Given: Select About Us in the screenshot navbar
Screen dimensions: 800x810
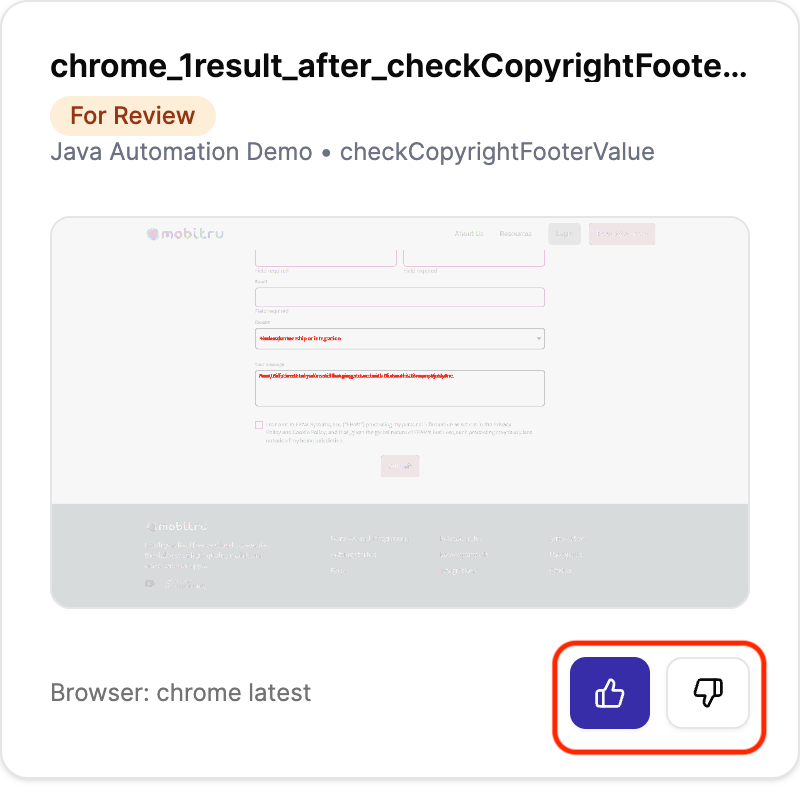Looking at the screenshot, I should pos(468,234).
